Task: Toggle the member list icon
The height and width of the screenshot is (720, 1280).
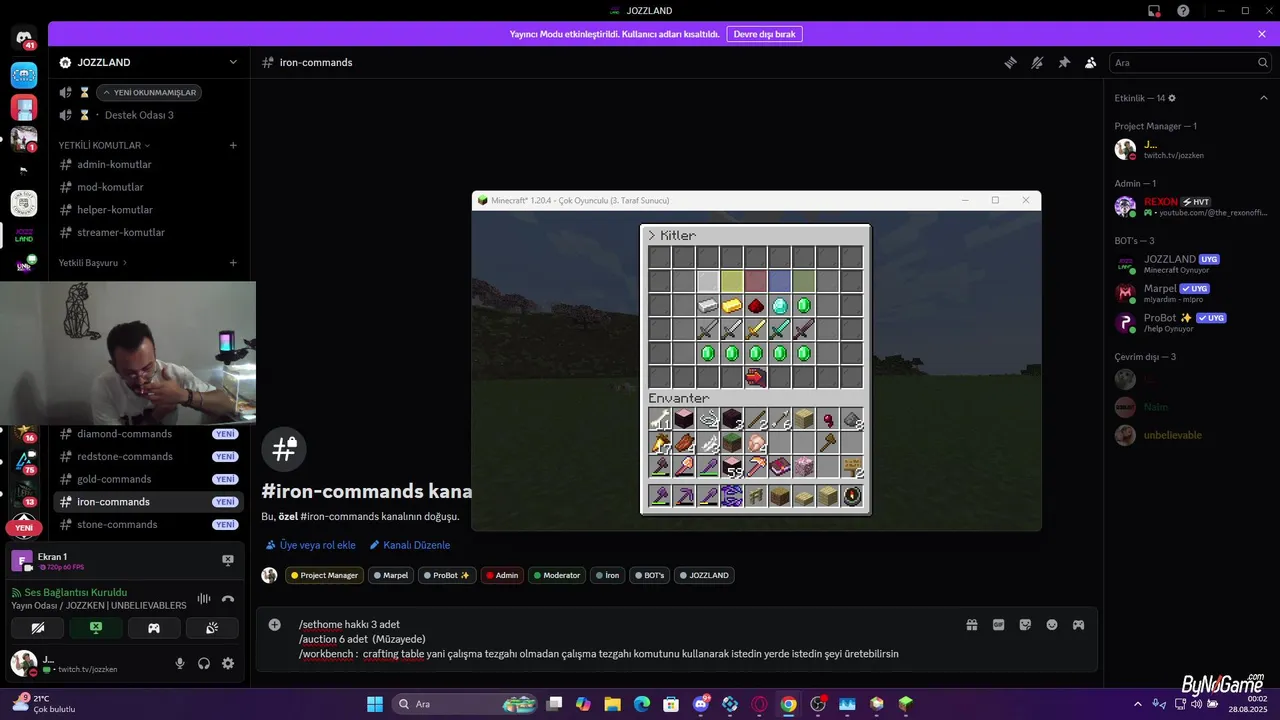Action: tap(1091, 62)
